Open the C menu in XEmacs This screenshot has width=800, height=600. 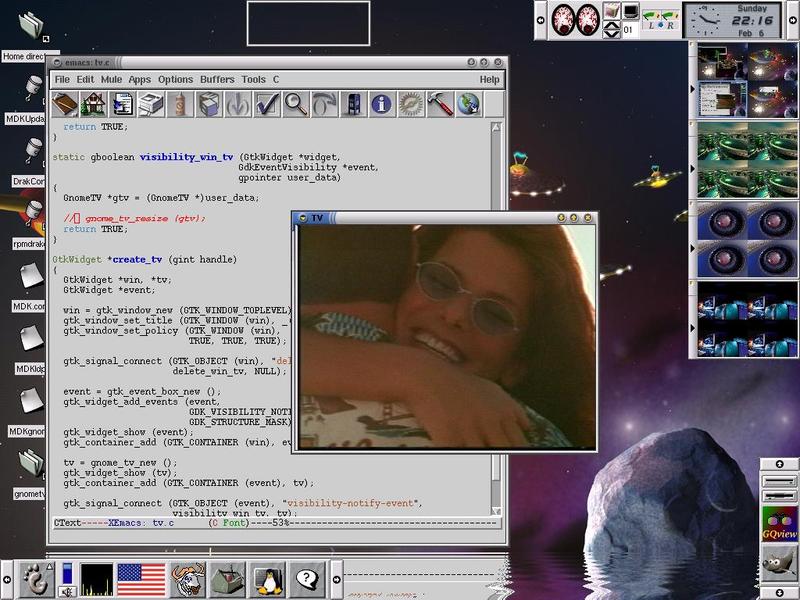(x=276, y=80)
